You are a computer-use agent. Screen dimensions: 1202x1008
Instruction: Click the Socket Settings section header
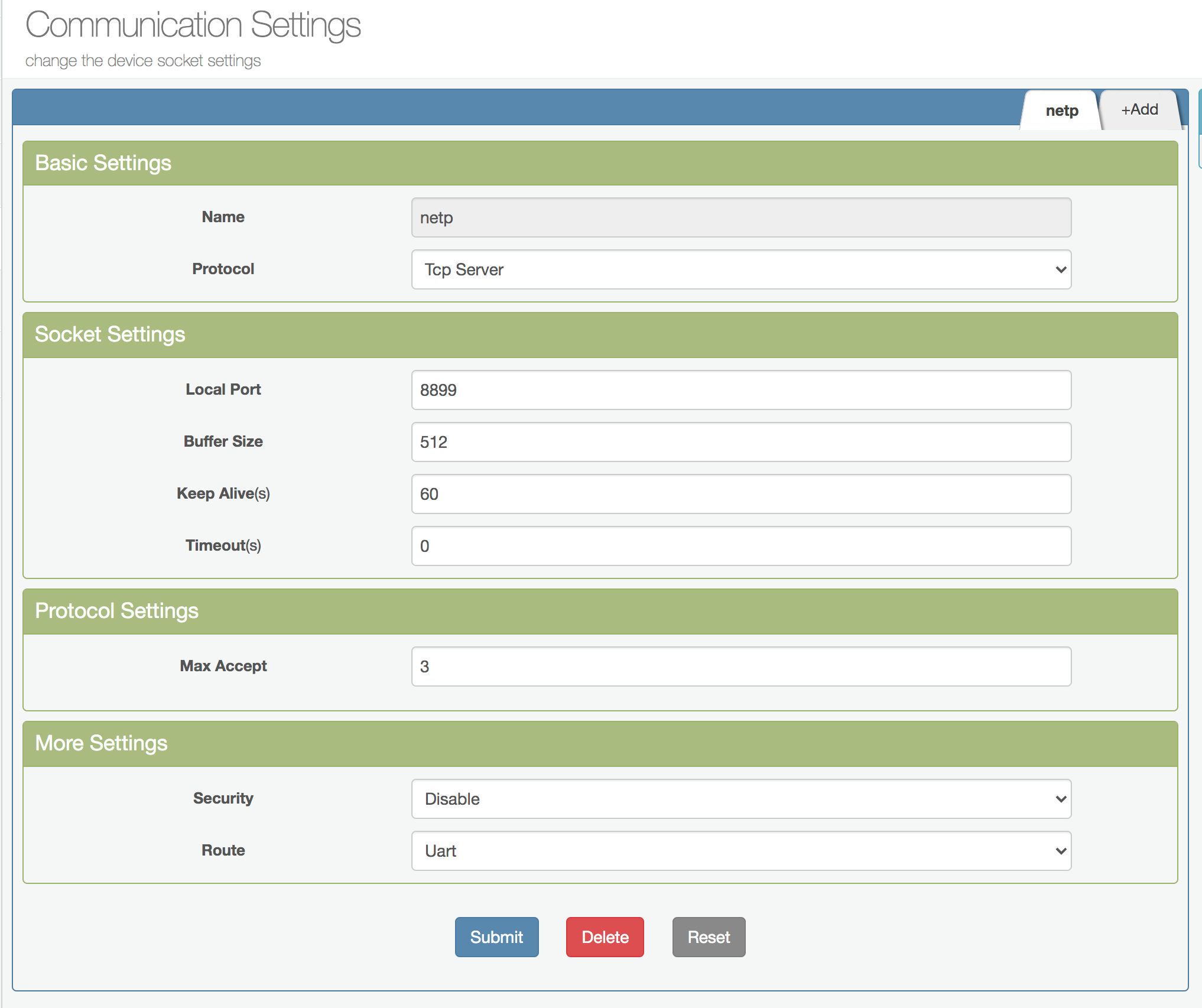(x=600, y=334)
